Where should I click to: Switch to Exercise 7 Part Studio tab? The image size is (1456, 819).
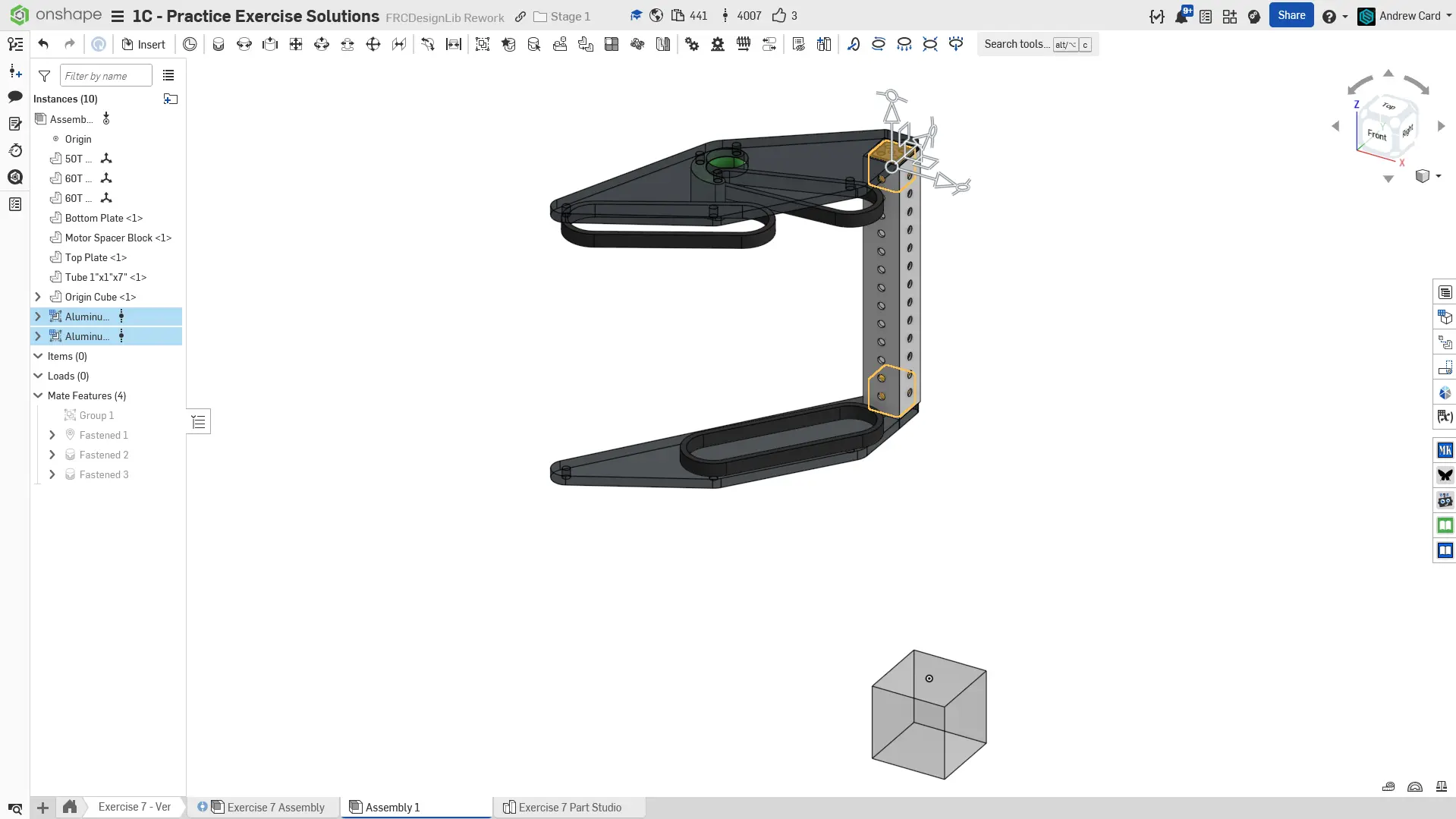pos(569,807)
